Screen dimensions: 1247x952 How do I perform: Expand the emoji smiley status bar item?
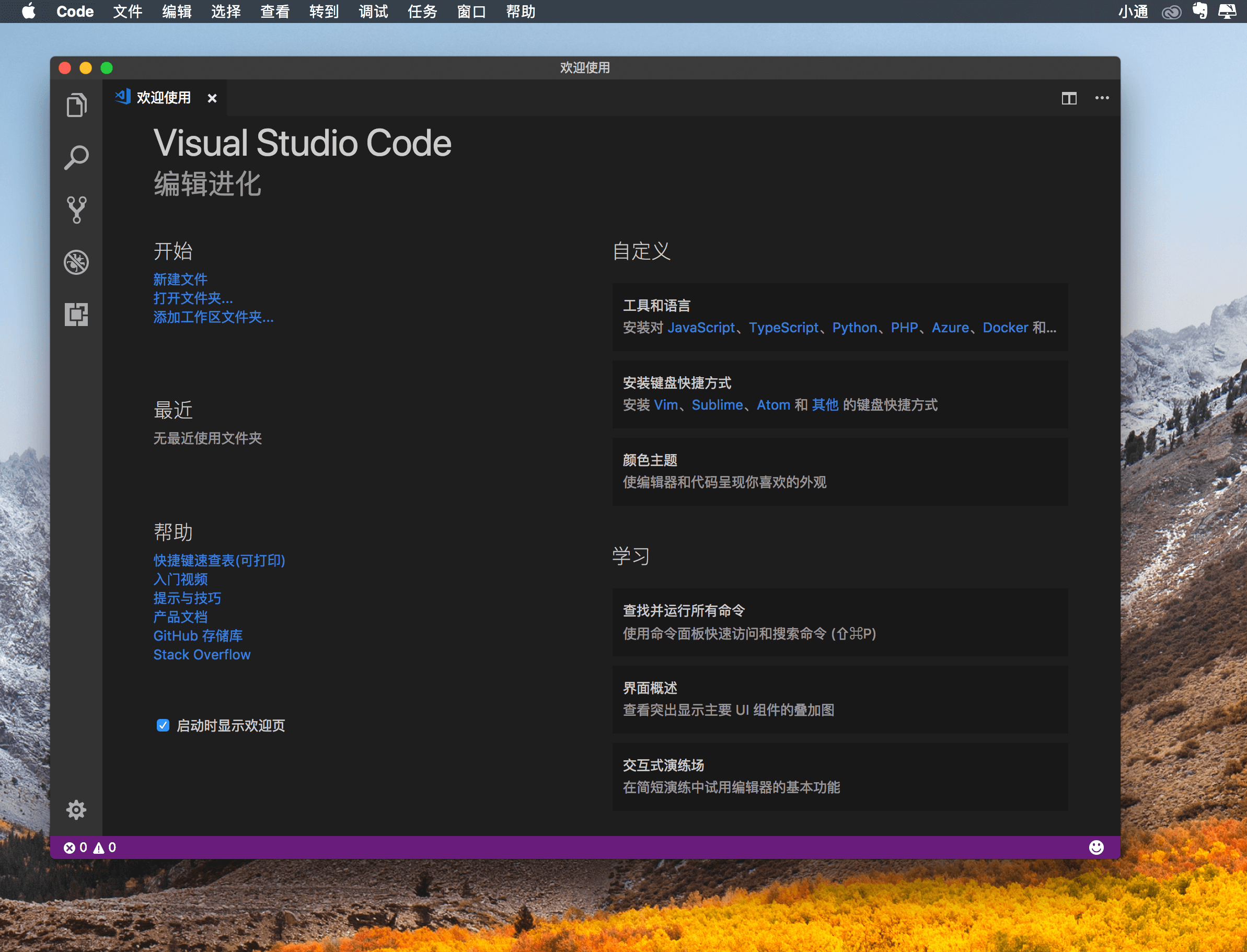[1097, 848]
